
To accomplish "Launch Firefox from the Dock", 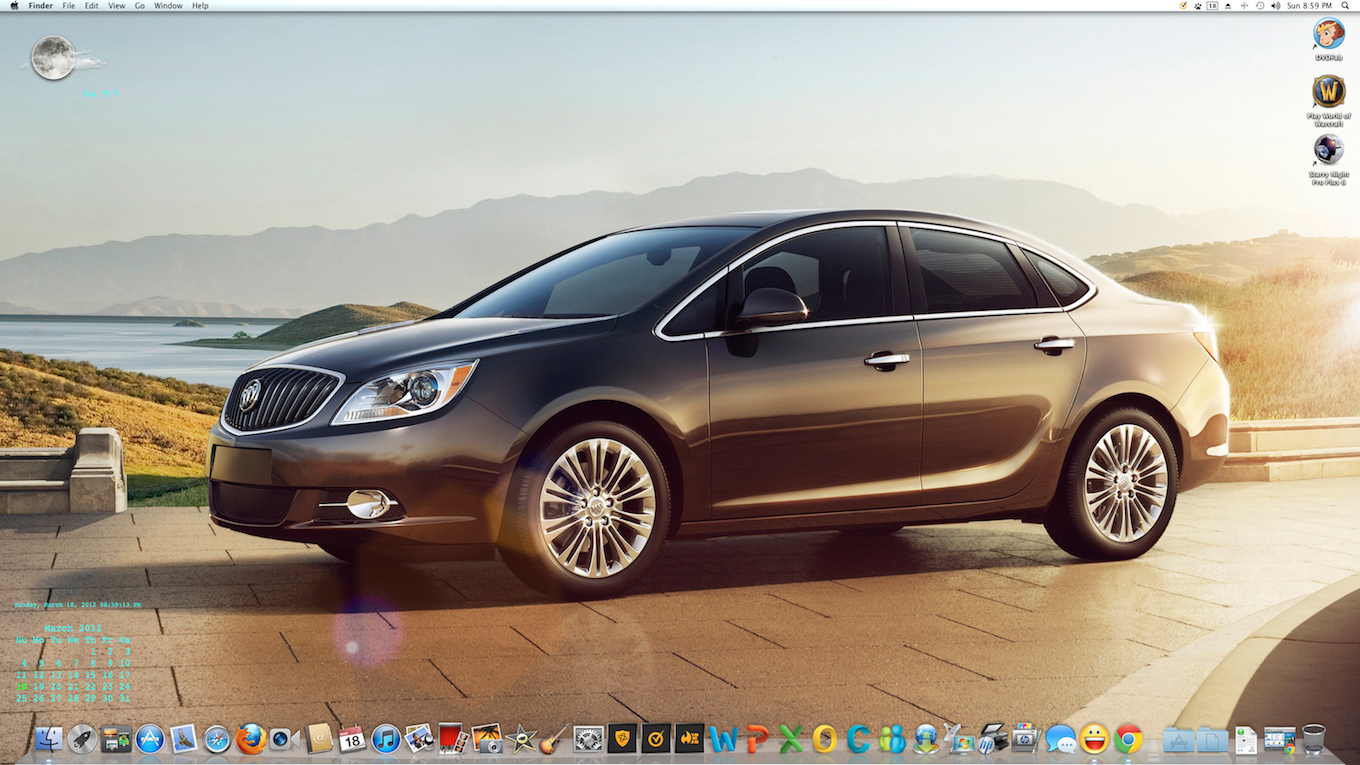I will [251, 739].
